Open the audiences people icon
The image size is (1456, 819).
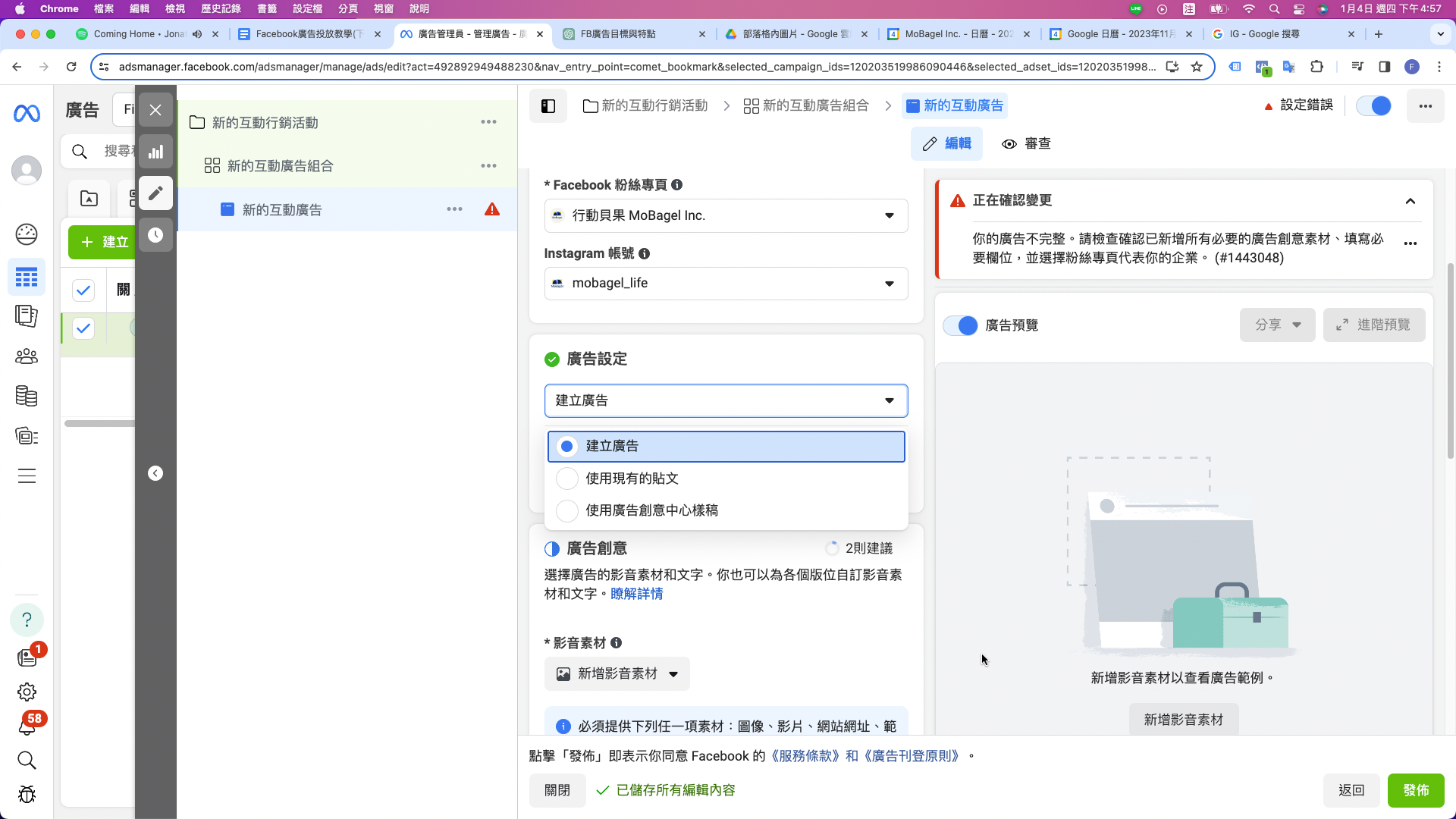pyautogui.click(x=27, y=356)
